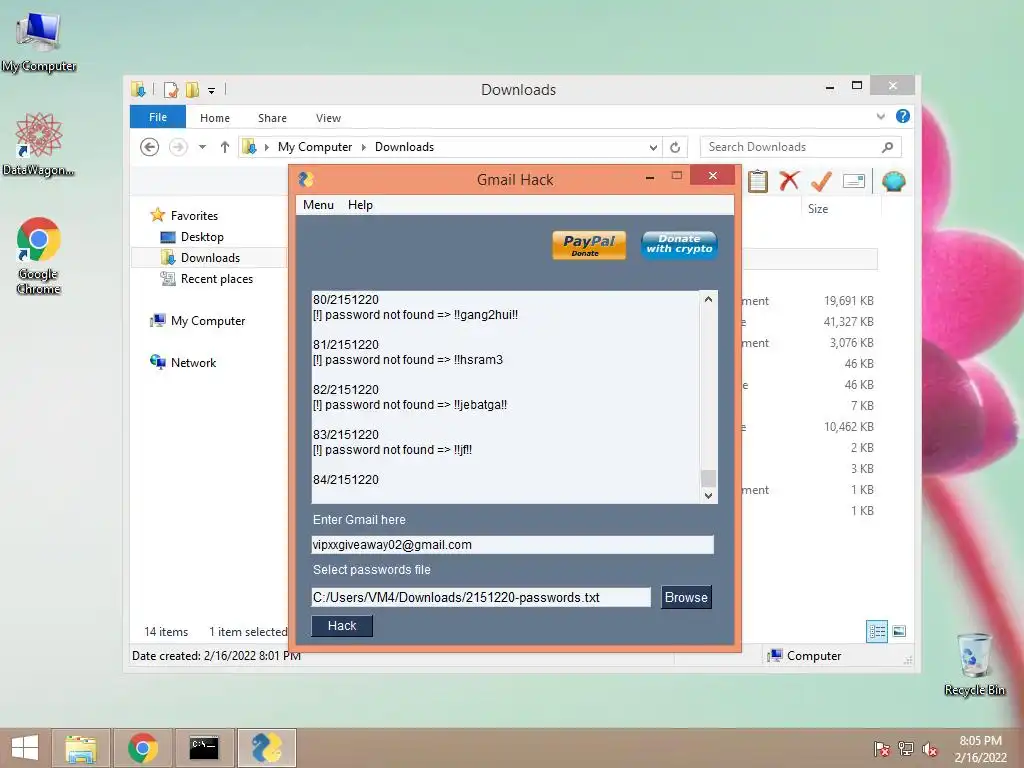
Task: Click the Properties quick access toolbar icon
Action: coord(170,89)
